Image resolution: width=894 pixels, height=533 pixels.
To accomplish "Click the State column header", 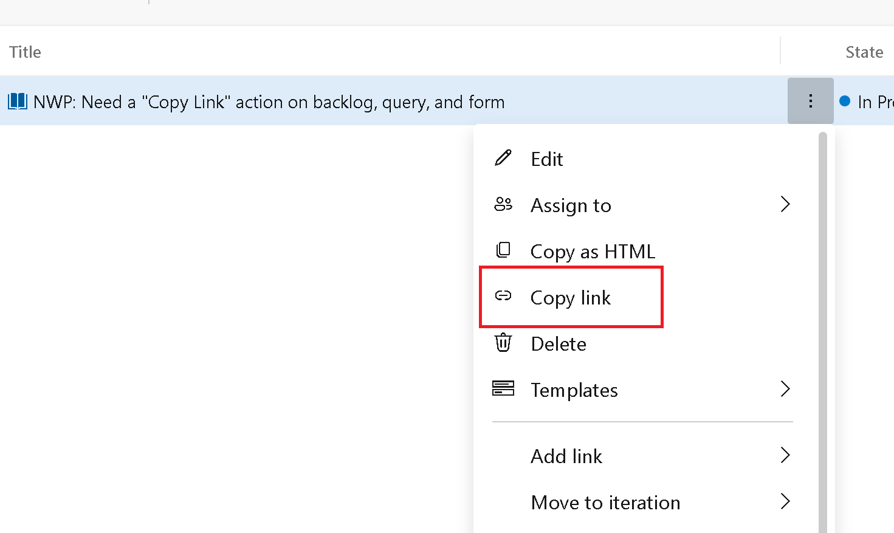I will coord(864,52).
